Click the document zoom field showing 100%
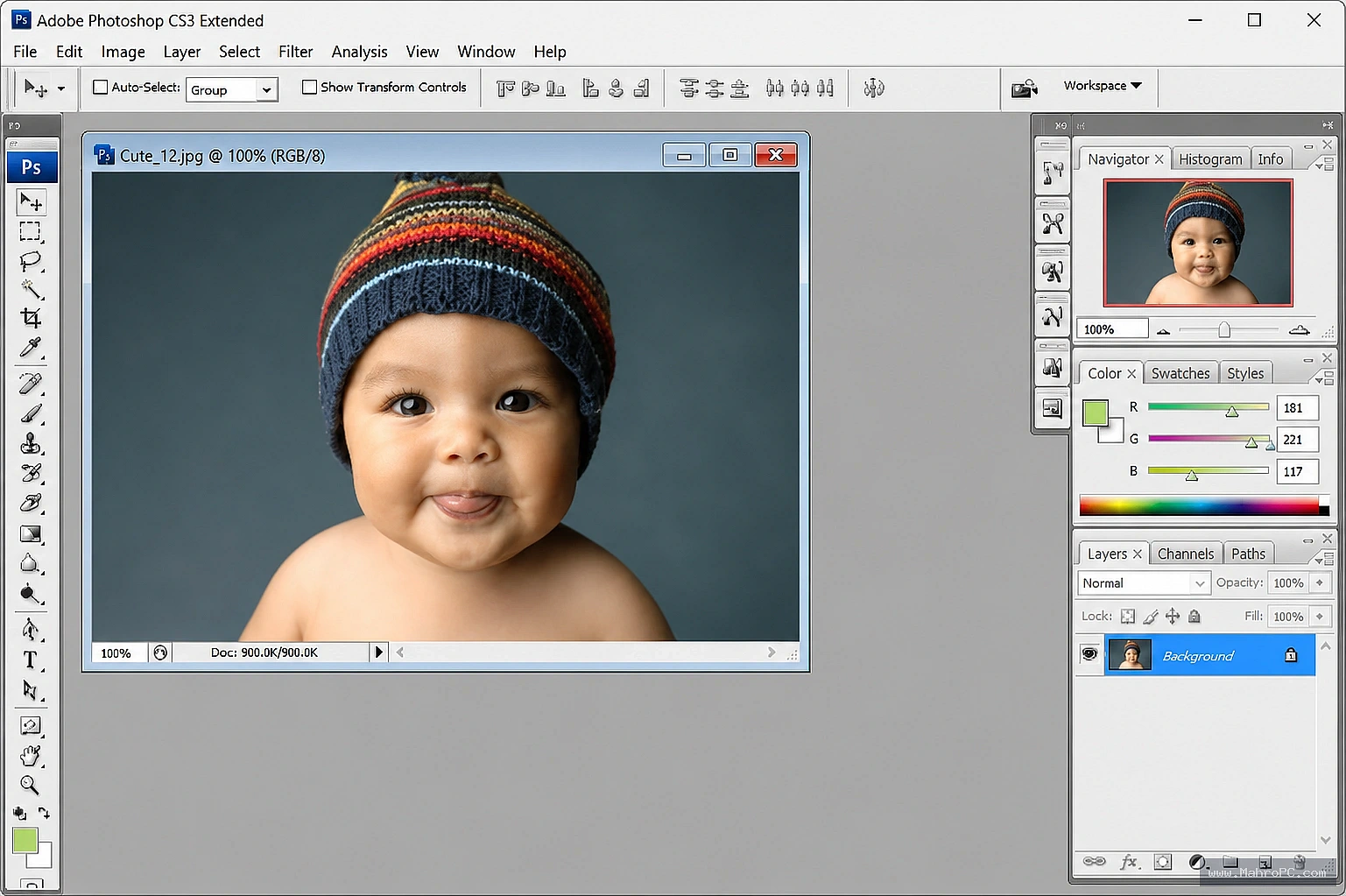1346x896 pixels. pos(118,653)
